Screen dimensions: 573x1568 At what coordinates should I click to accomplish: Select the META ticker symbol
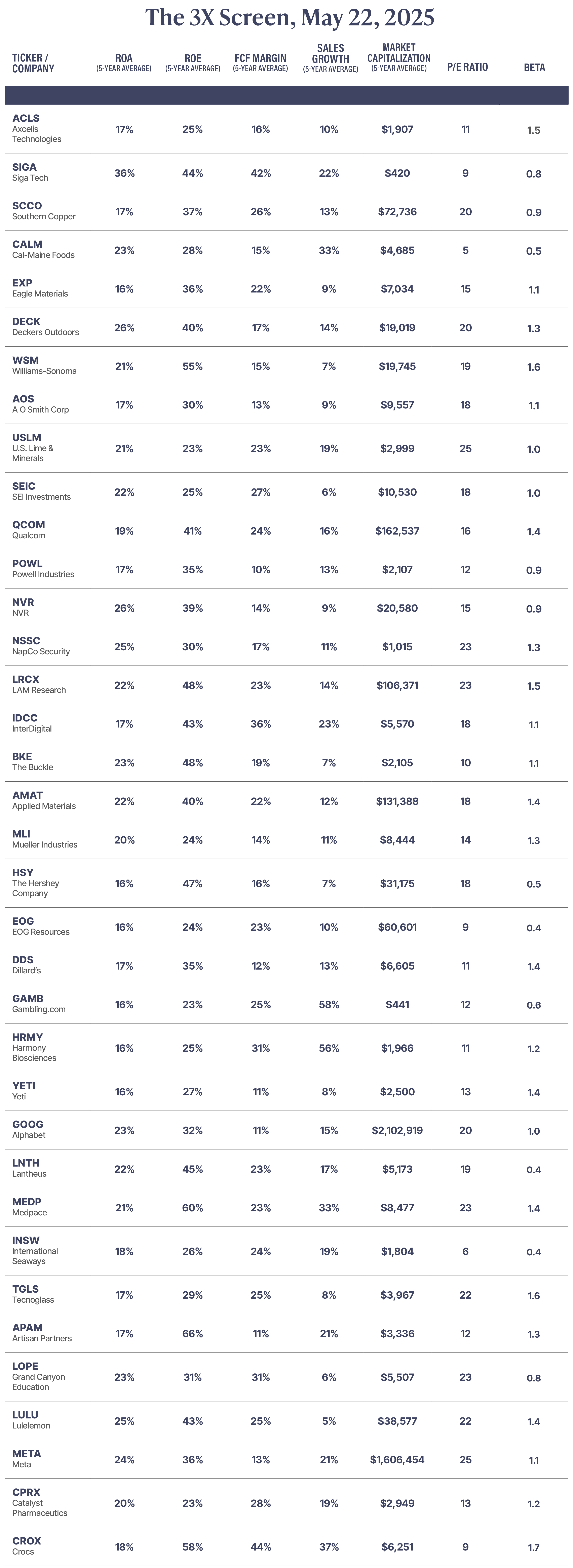coord(27,1454)
